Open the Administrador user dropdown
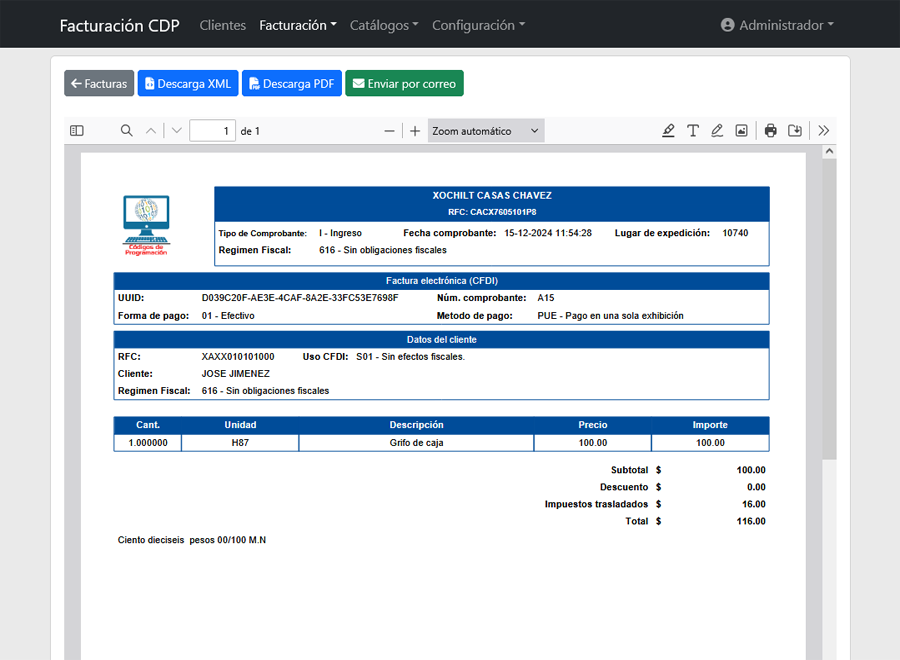The width and height of the screenshot is (900, 660). pos(777,25)
